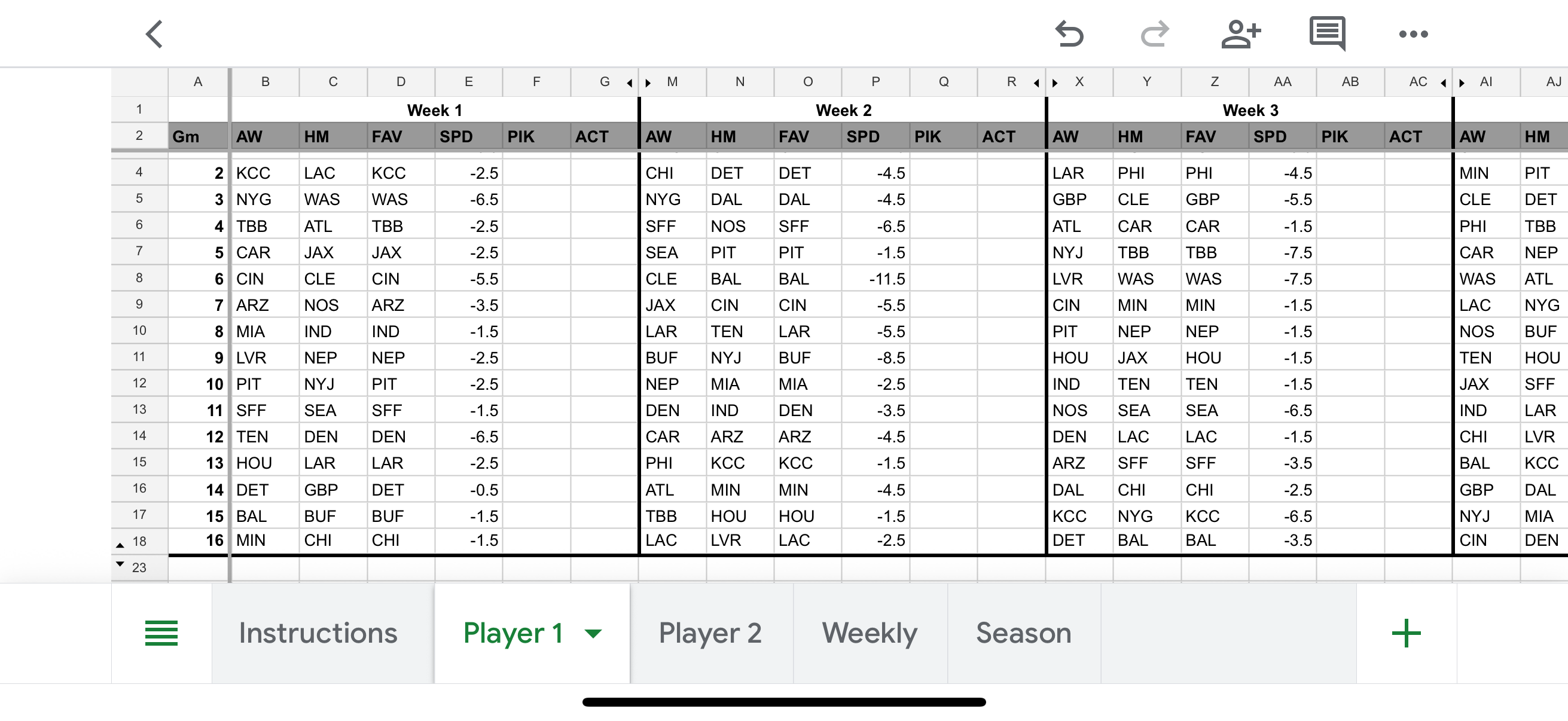Select column A header
The image size is (1568, 721).
click(198, 82)
